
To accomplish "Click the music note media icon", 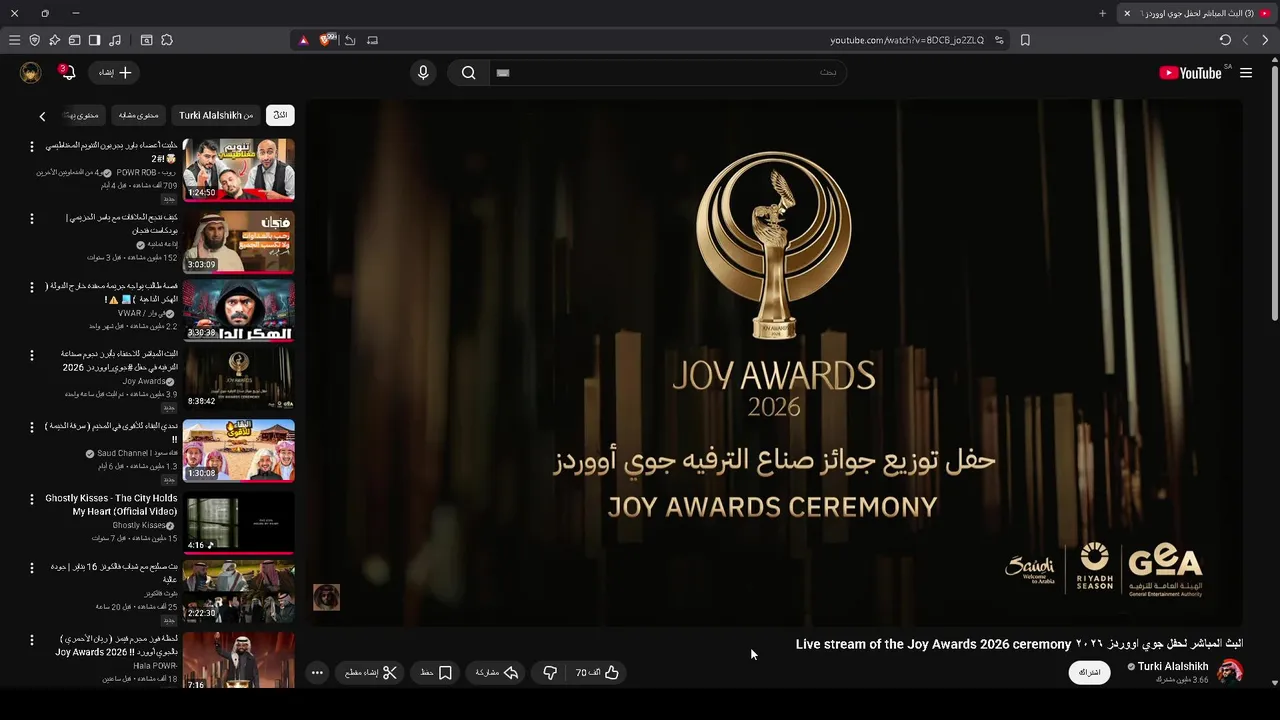I will click(114, 40).
